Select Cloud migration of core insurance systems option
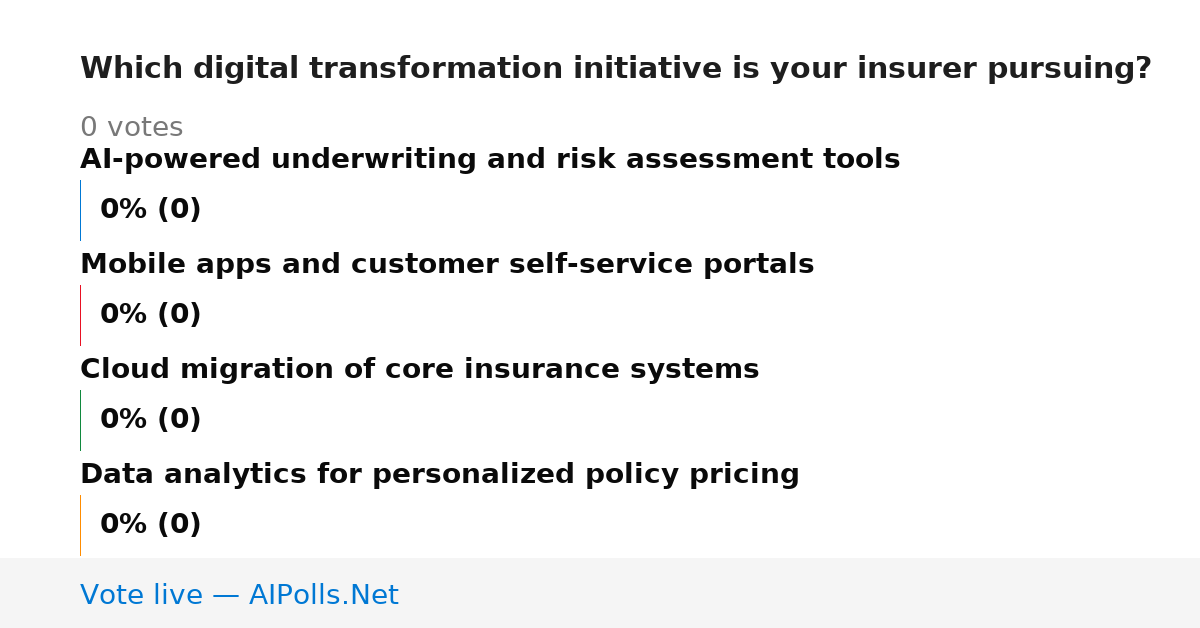The image size is (1200, 628). 420,370
